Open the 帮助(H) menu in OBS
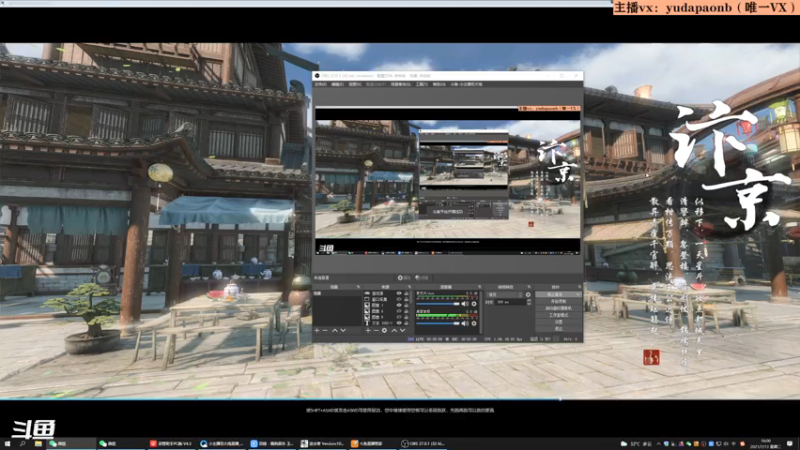Viewport: 800px width, 450px height. point(439,84)
